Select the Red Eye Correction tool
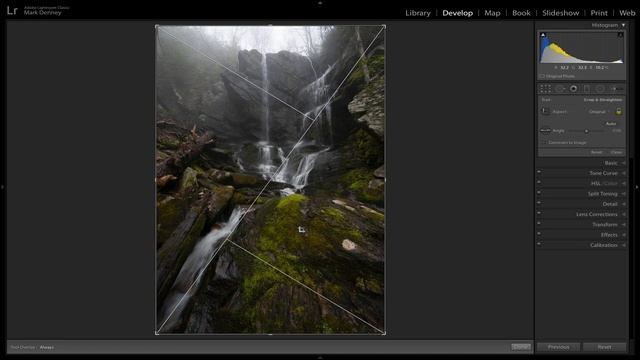The height and width of the screenshot is (360, 640). point(573,89)
